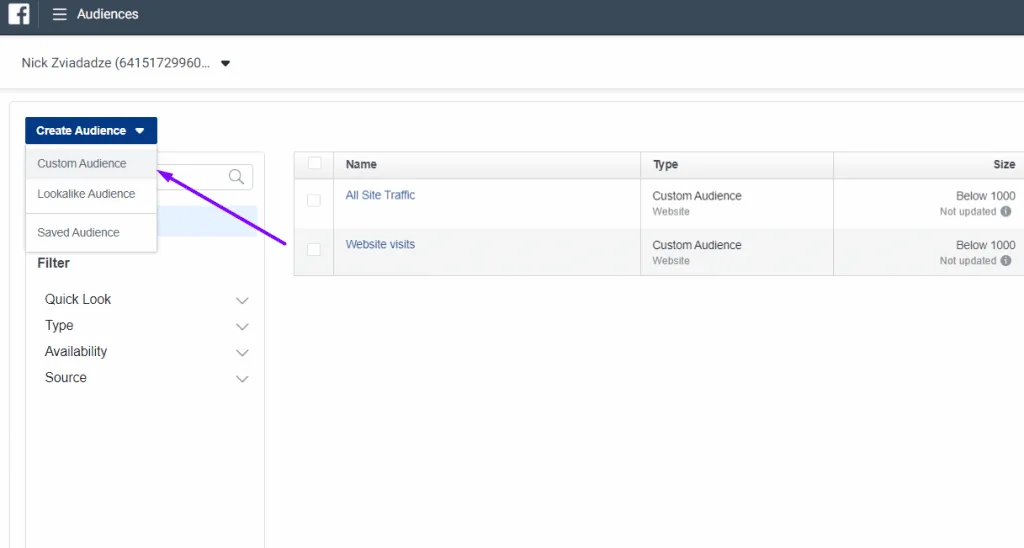Open the All Site Traffic audience link
Image resolution: width=1024 pixels, height=548 pixels.
[x=380, y=195]
